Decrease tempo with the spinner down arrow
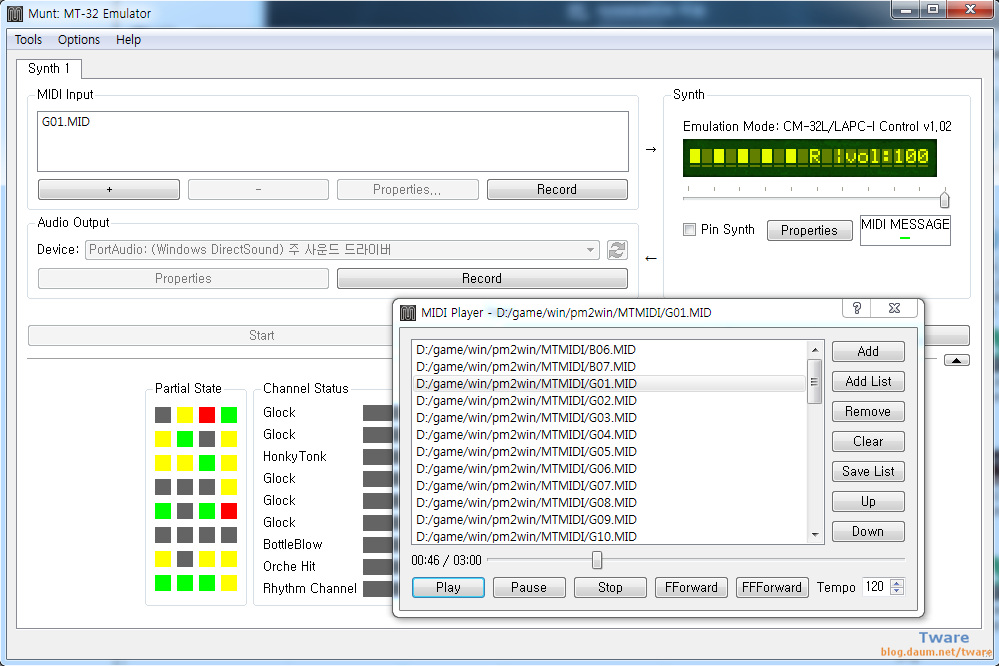 [x=897, y=591]
